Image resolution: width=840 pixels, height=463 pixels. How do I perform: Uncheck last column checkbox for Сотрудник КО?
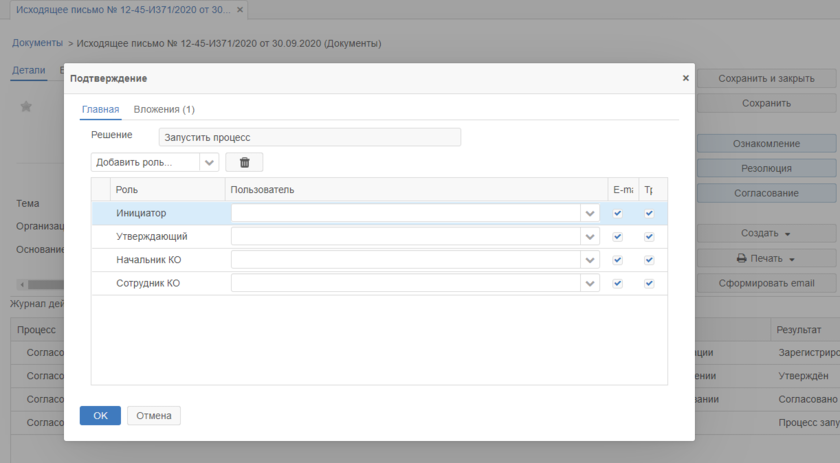click(649, 283)
